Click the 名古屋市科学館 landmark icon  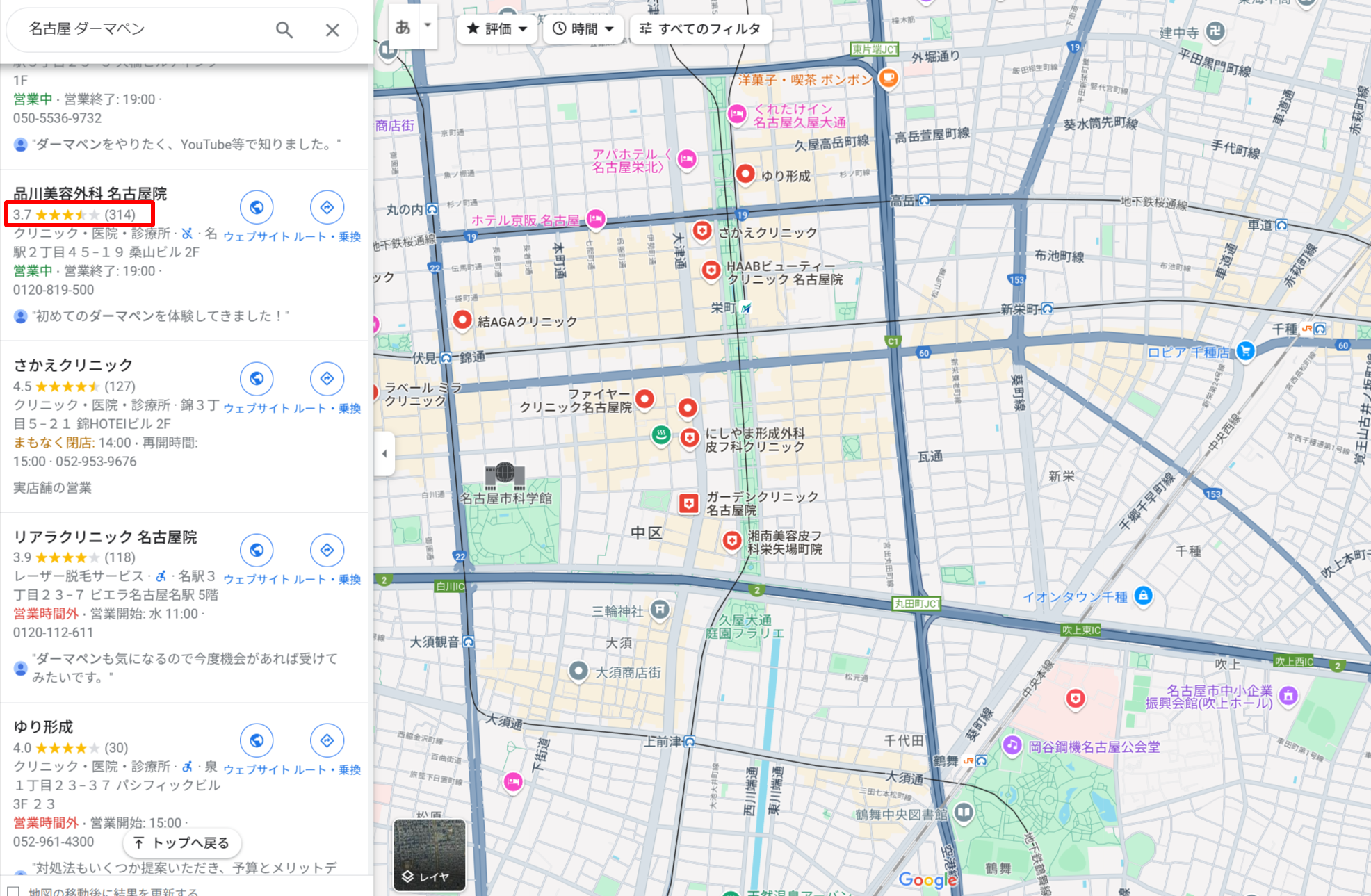(x=505, y=475)
